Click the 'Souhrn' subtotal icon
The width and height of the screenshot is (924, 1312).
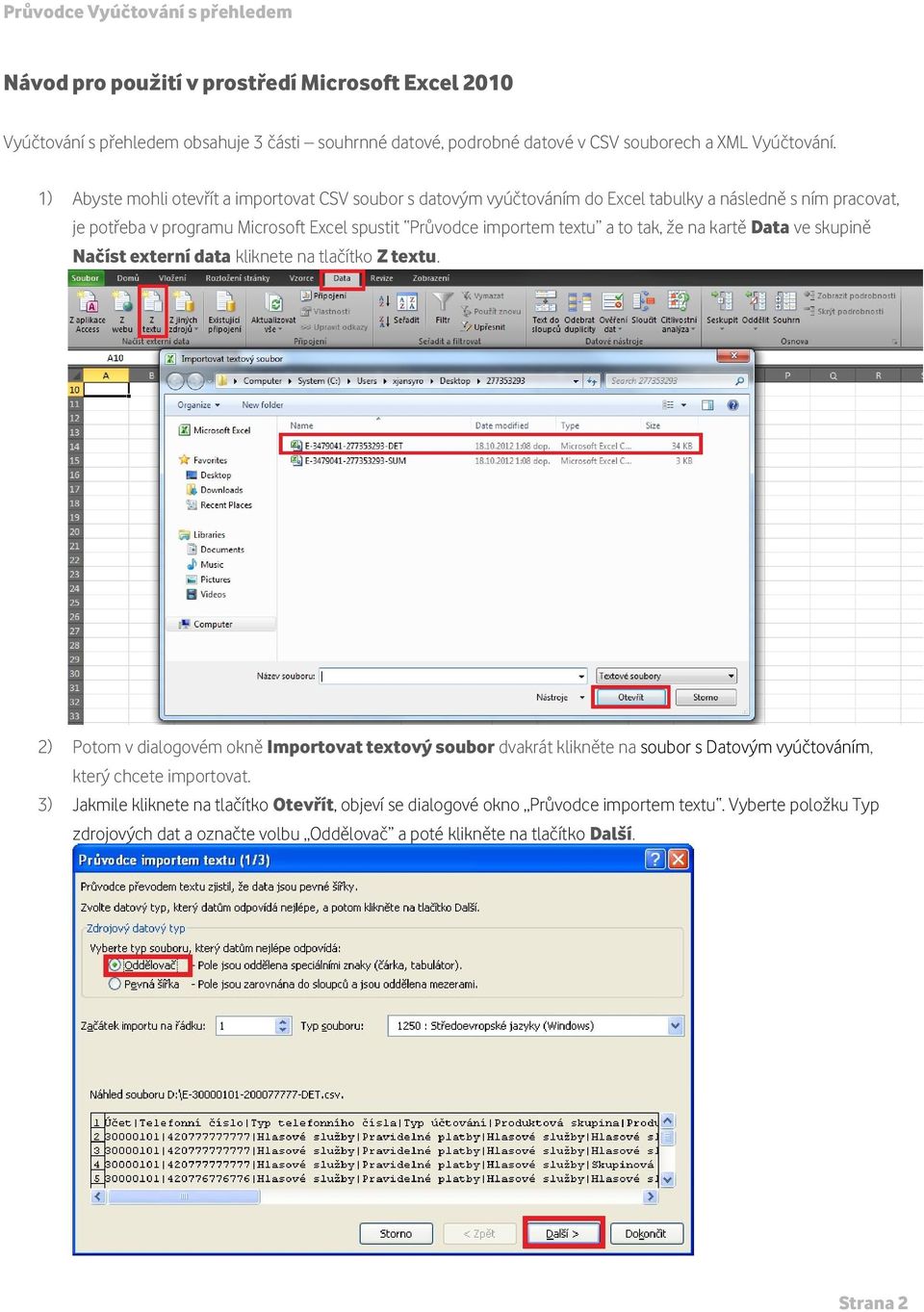(x=786, y=309)
